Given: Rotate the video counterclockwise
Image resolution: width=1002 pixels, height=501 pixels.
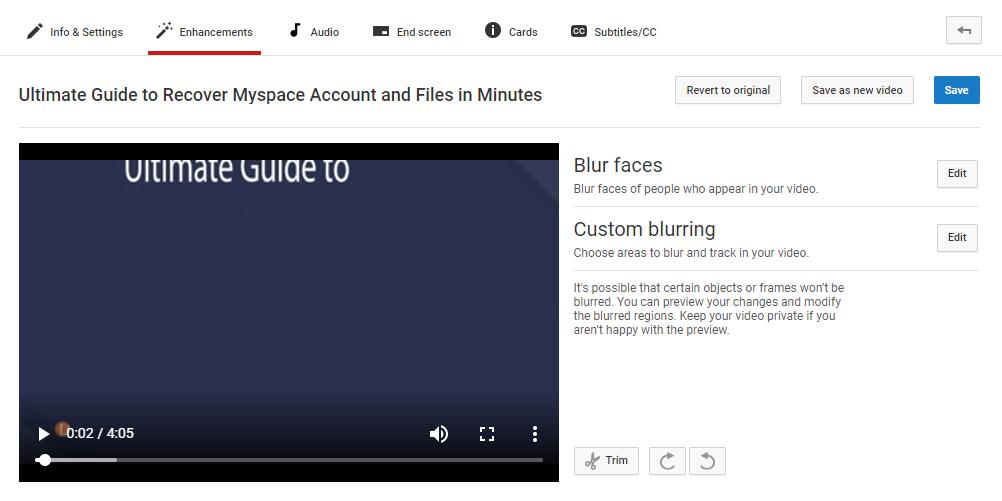Looking at the screenshot, I should [707, 461].
